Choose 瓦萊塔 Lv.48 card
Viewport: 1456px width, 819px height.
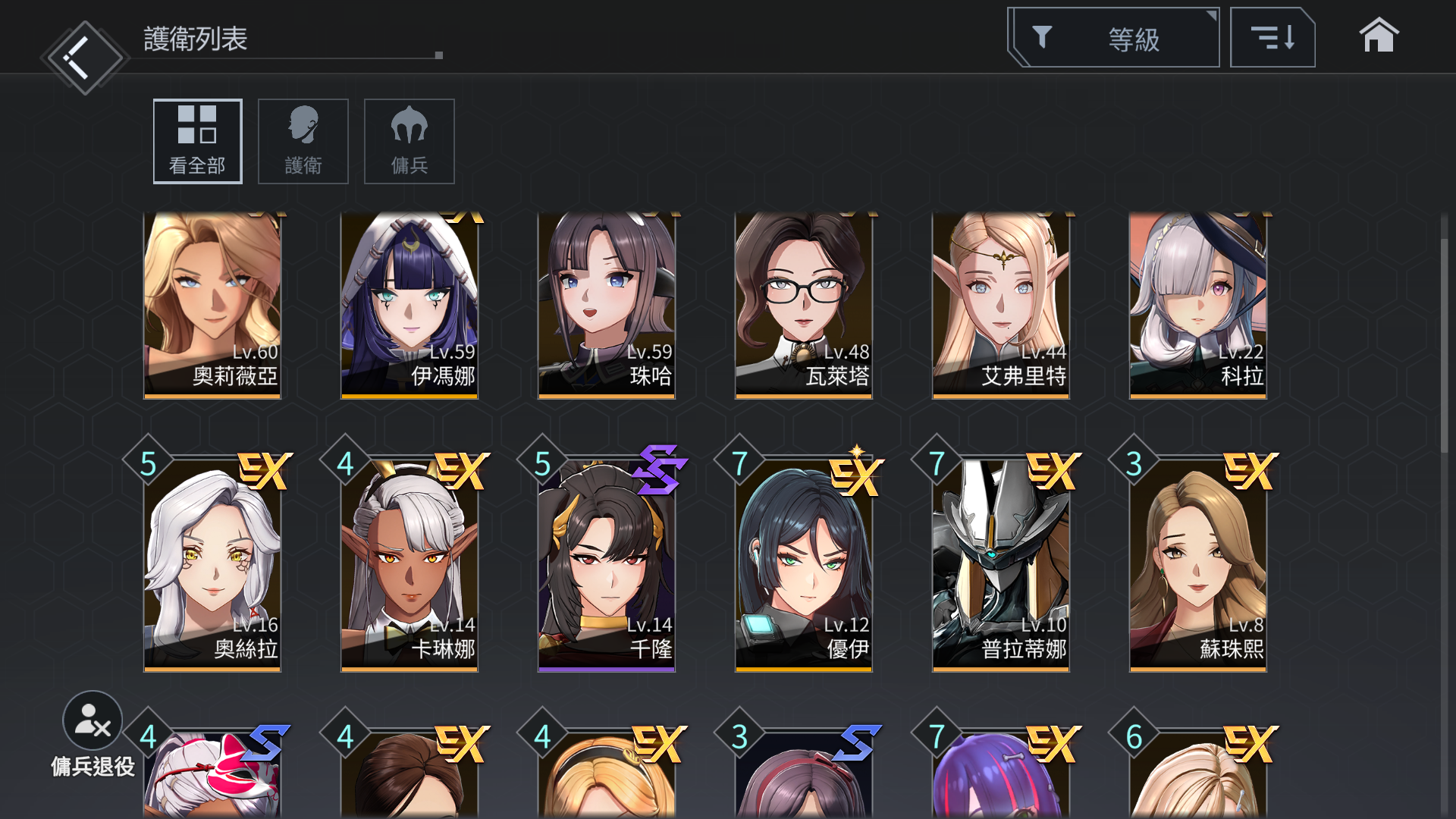(x=804, y=306)
